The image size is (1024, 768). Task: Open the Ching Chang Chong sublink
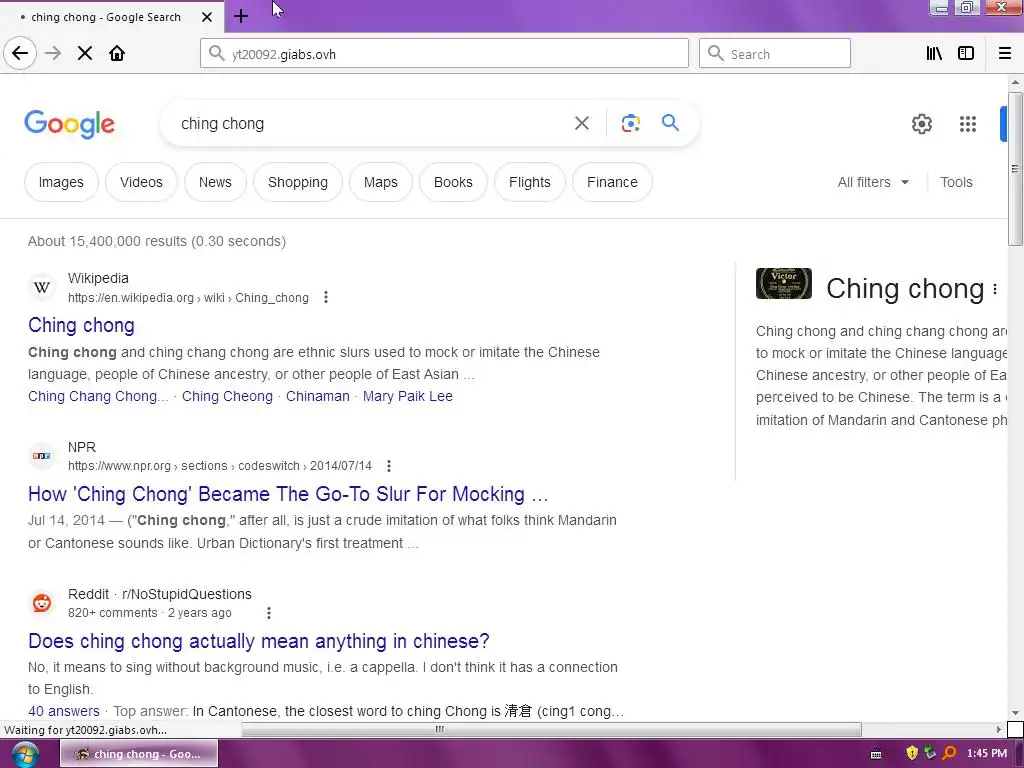(x=98, y=396)
